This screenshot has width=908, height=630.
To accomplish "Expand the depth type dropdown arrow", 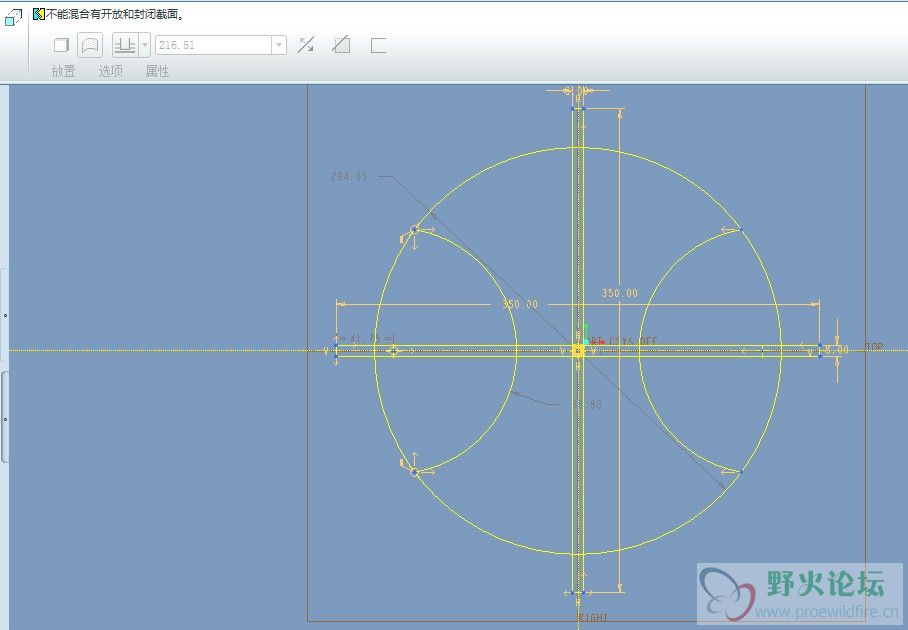I will point(145,45).
